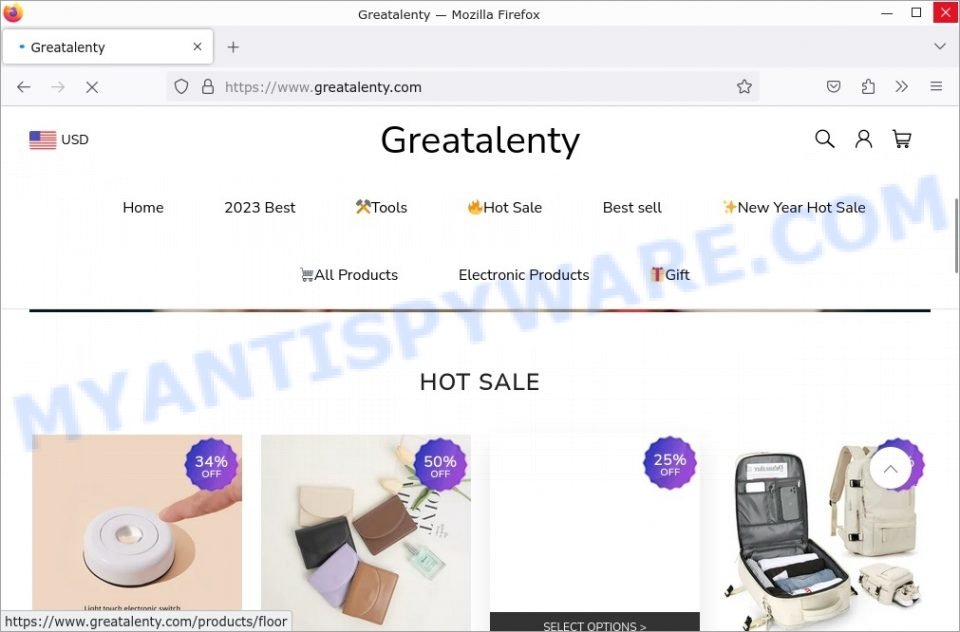This screenshot has width=960, height=632.
Task: Open the Firefox extensions puzzle icon
Action: click(868, 87)
